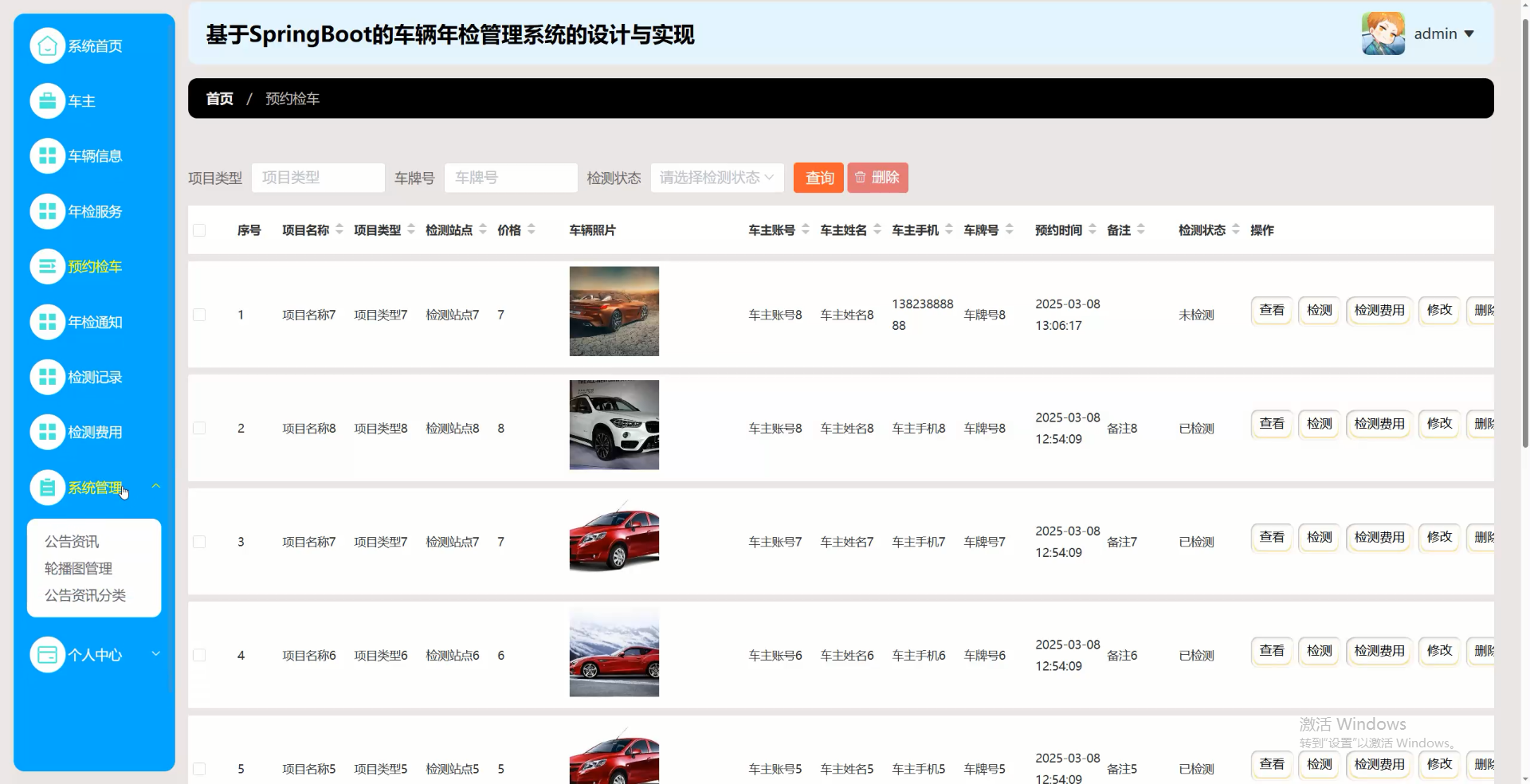The width and height of the screenshot is (1530, 784).
Task: Sort by 检测状态 column arrows
Action: pos(1236,229)
